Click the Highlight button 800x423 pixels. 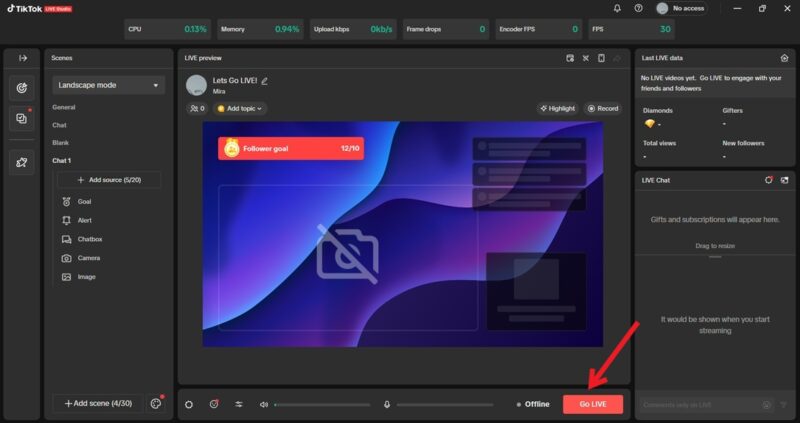click(x=558, y=108)
